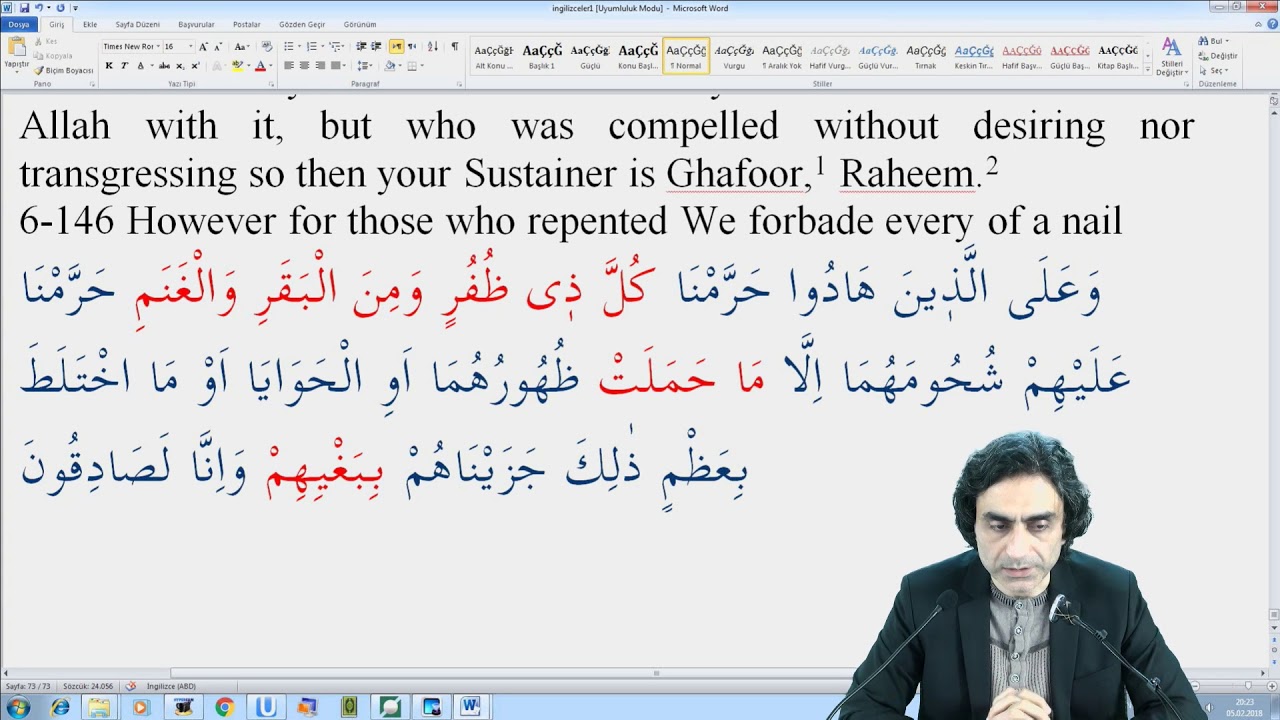Click the Clear Formatting icon
Viewport: 1280px width, 720px height.
pyautogui.click(x=267, y=46)
